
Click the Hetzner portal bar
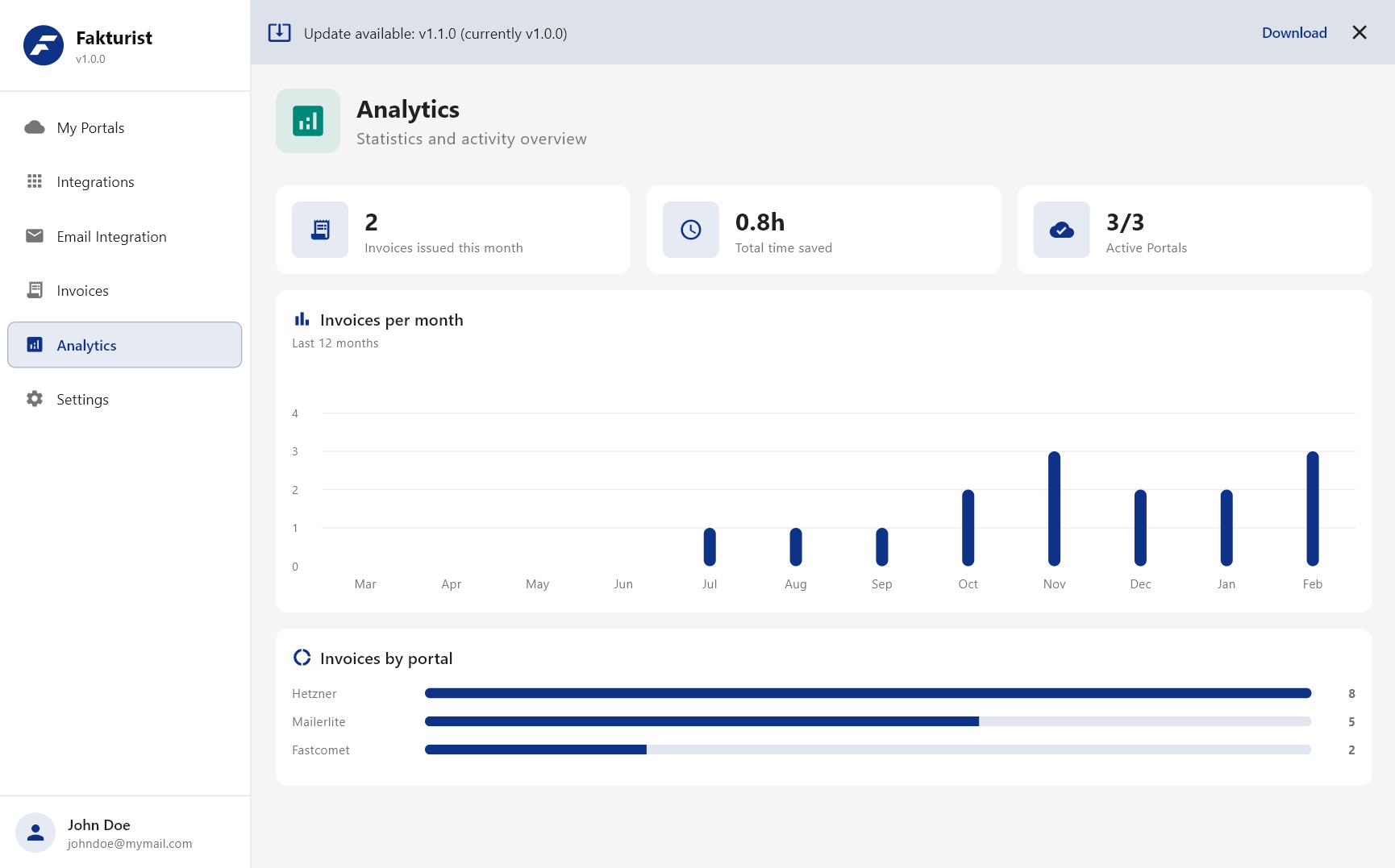tap(867, 693)
